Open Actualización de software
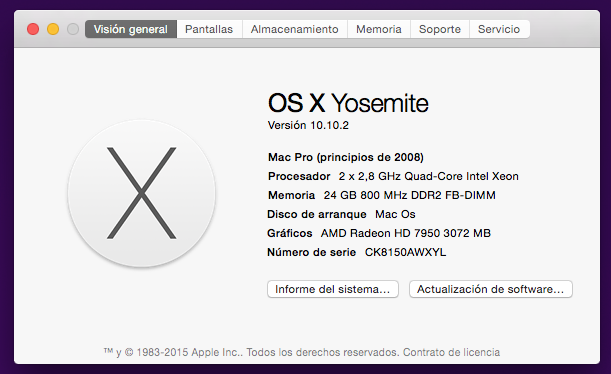Image resolution: width=611 pixels, height=374 pixels. point(491,289)
